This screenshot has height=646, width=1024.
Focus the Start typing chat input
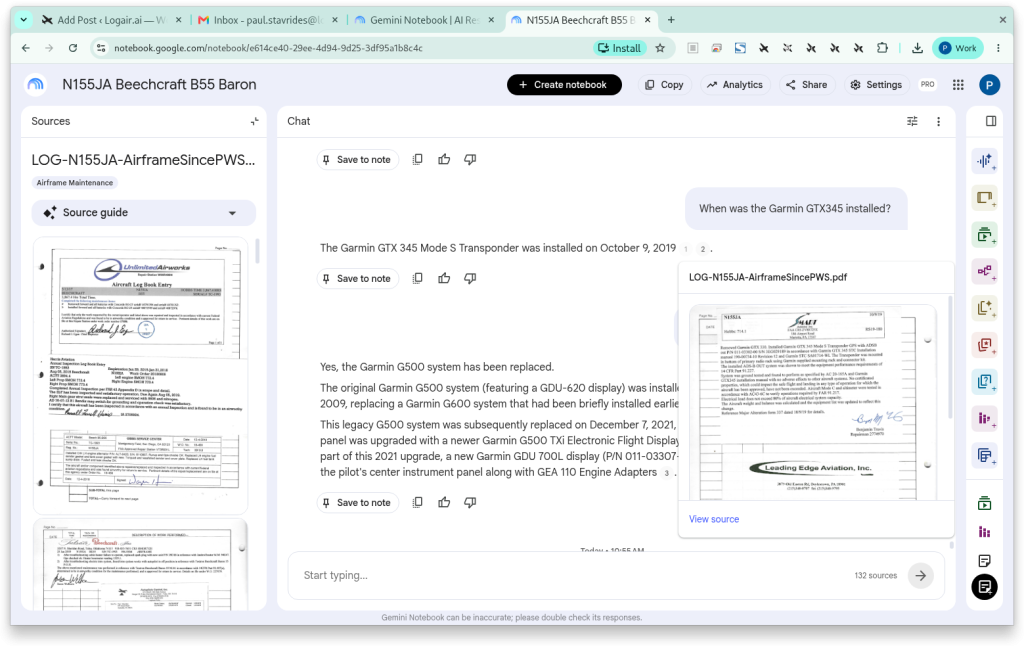click(575, 575)
